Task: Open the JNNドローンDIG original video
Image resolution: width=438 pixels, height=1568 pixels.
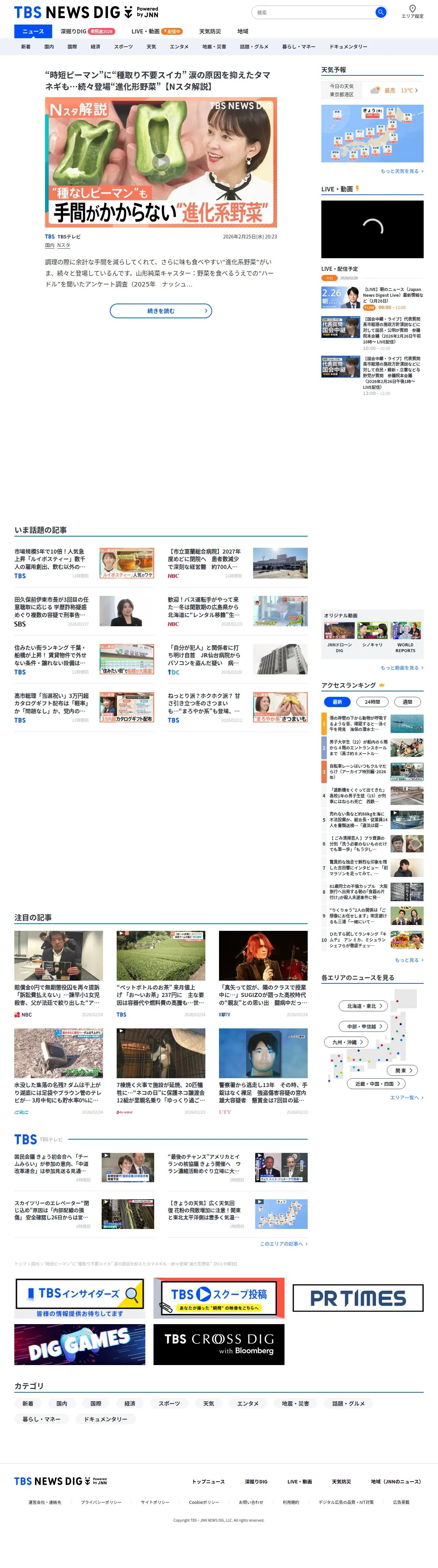Action: coord(339,637)
